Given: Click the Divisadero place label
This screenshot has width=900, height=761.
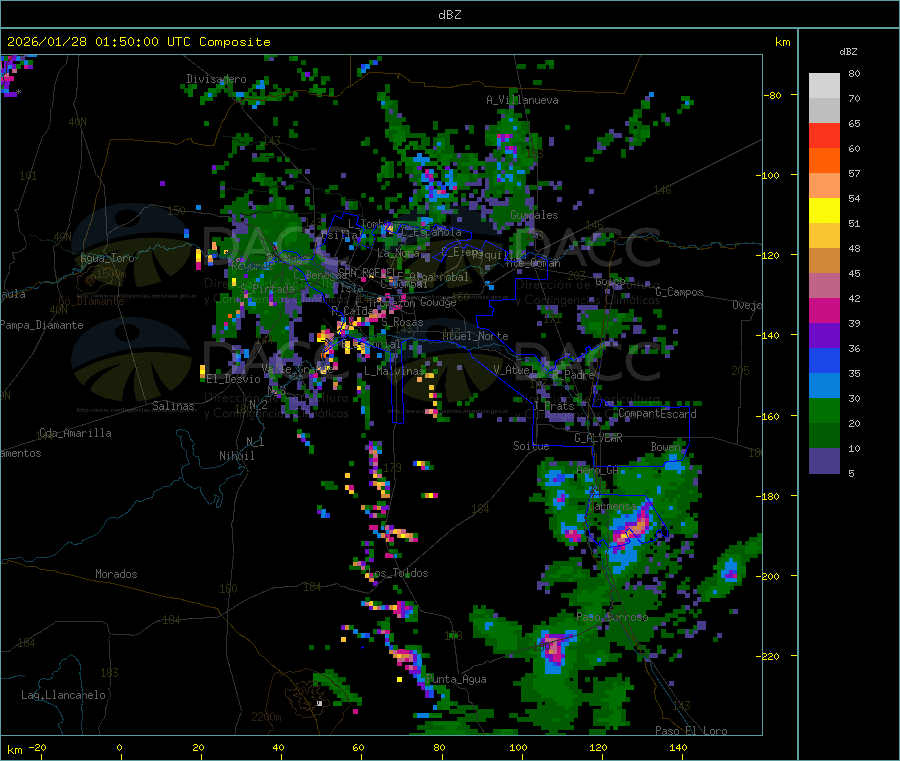Looking at the screenshot, I should click(216, 79).
